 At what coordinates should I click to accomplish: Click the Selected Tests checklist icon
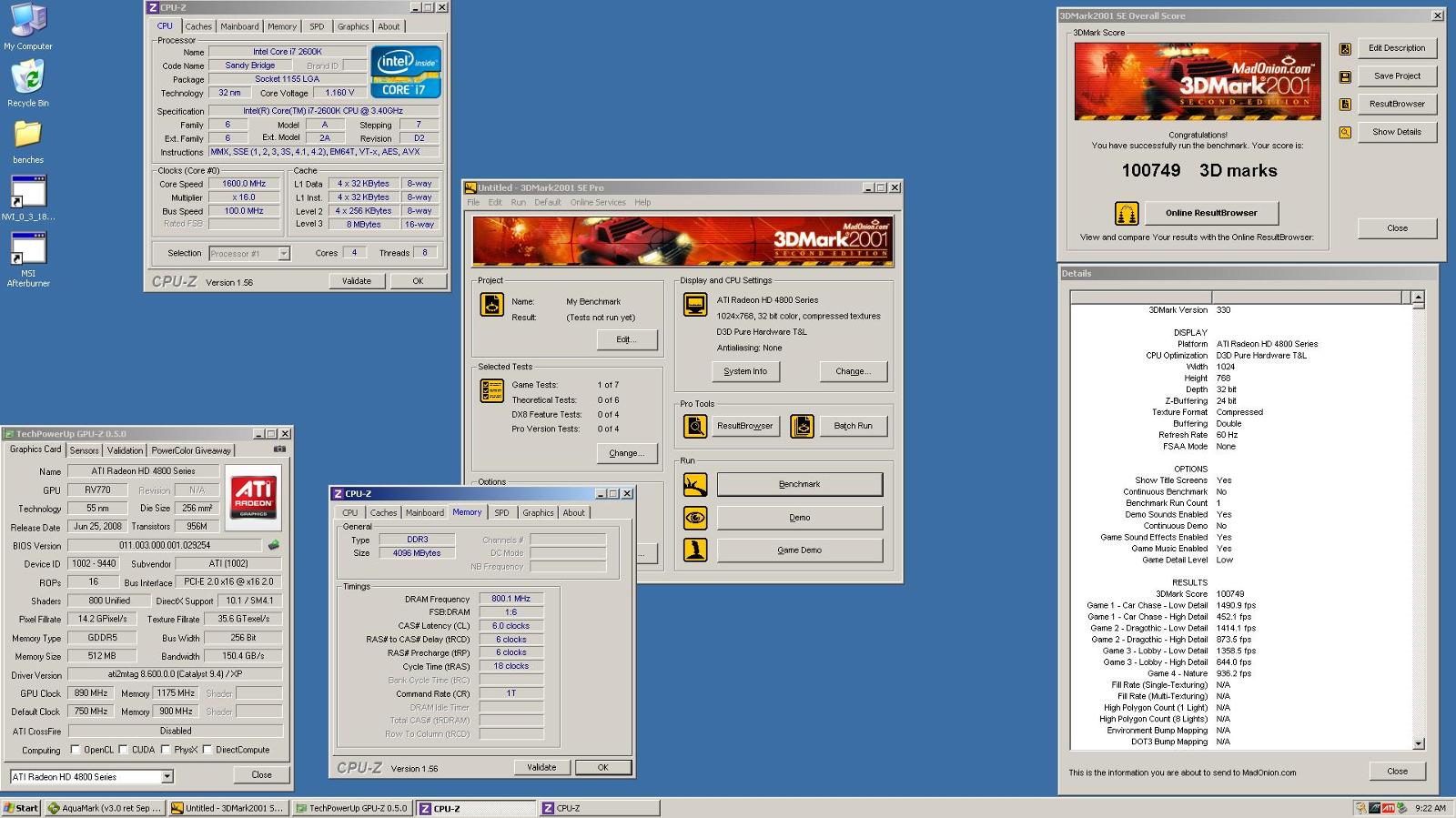point(491,390)
